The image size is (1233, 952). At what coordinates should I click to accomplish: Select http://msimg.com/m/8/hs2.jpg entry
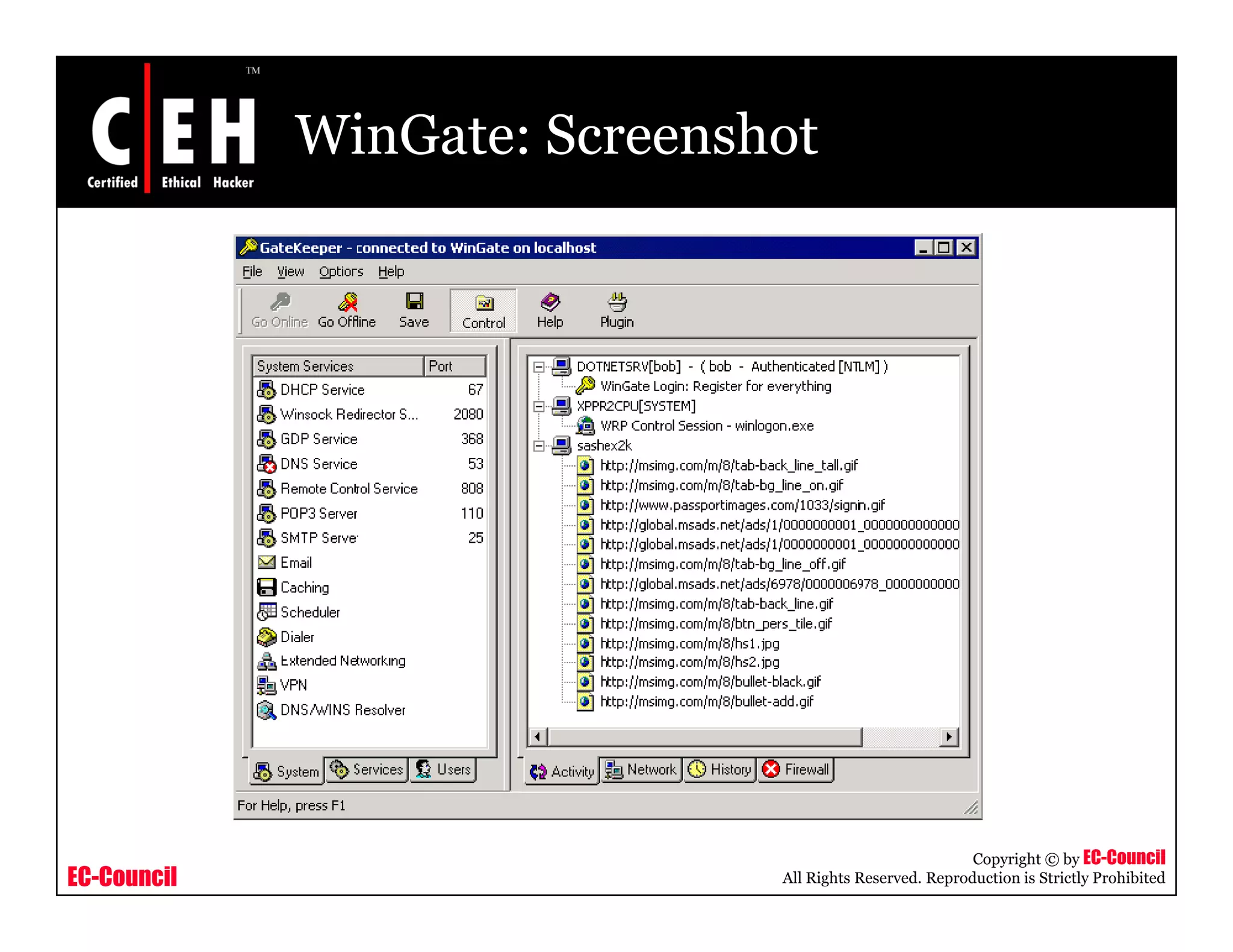690,662
